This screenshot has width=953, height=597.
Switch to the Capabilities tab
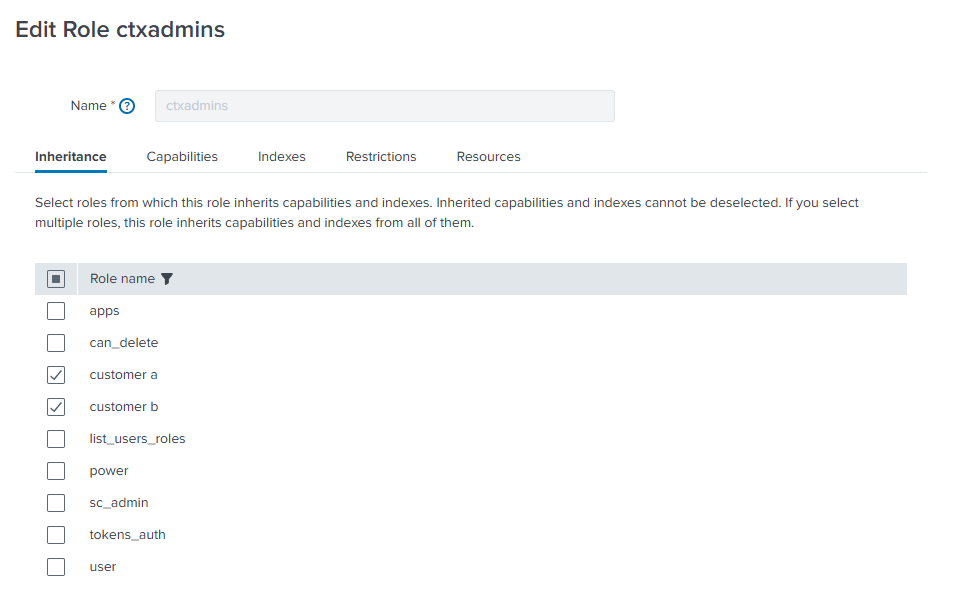click(182, 156)
